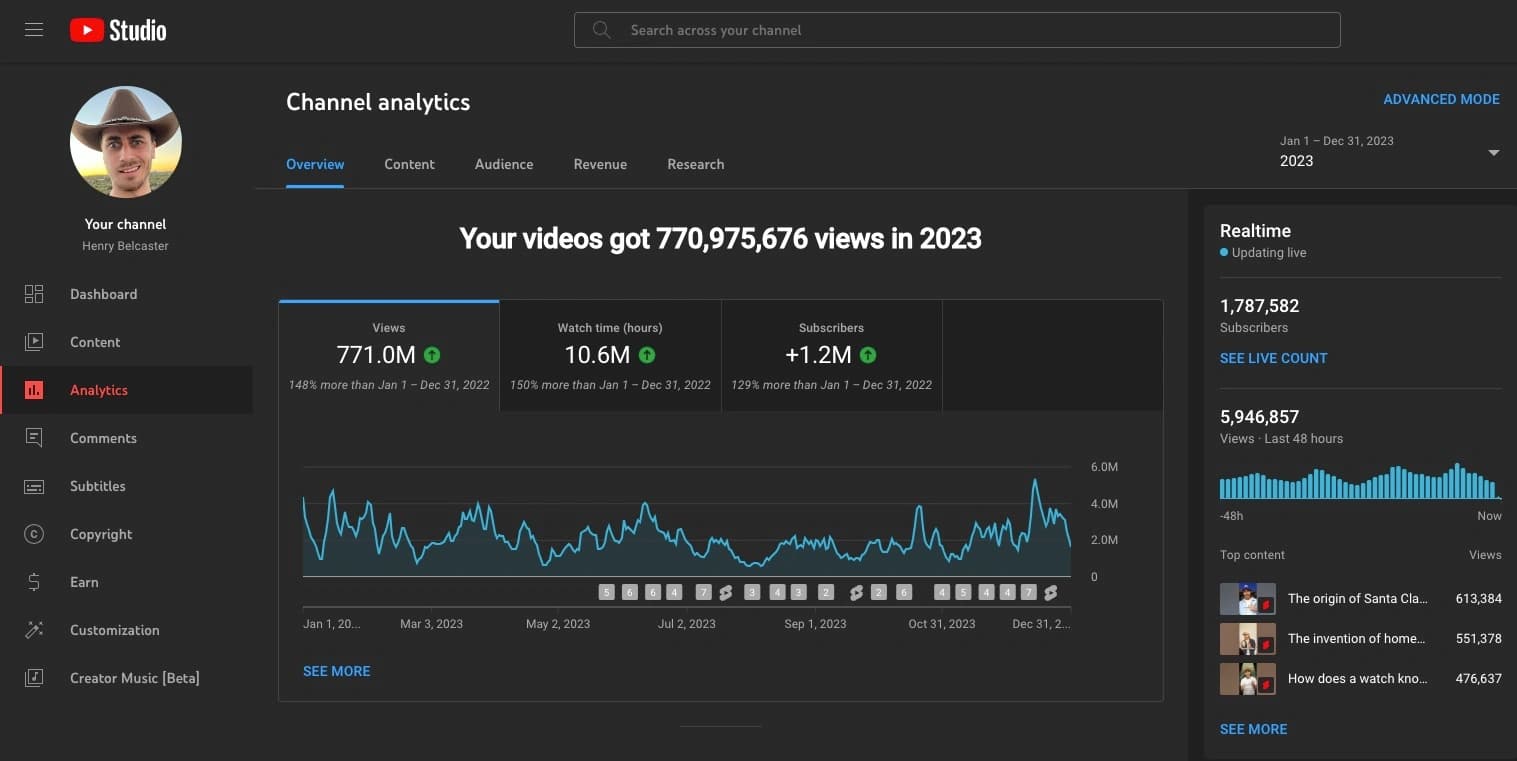Click the first video marker labeled 5 on the chart
Screen dimensions: 1517x761
point(606,592)
